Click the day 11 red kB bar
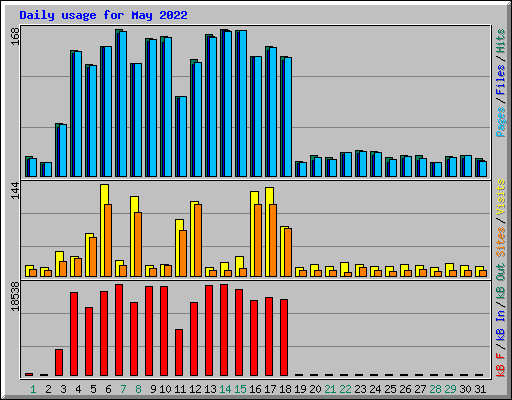The height and width of the screenshot is (400, 512). pos(179,353)
